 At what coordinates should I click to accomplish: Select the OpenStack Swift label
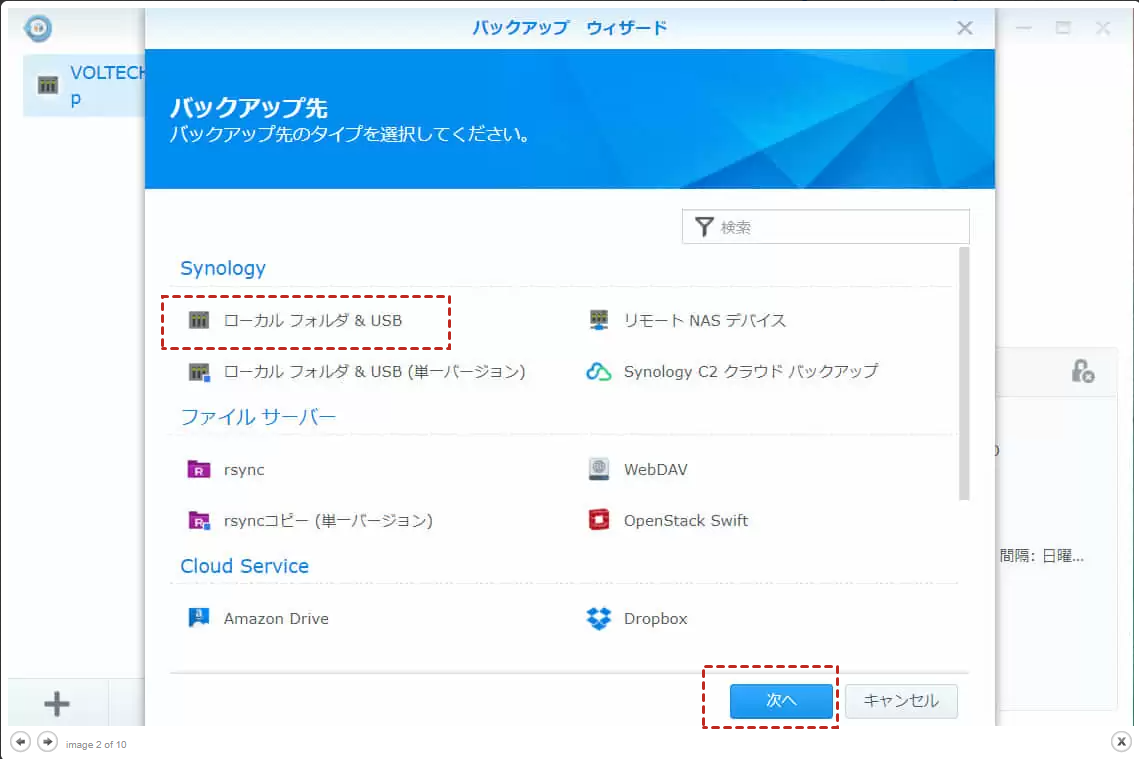[x=686, y=521]
